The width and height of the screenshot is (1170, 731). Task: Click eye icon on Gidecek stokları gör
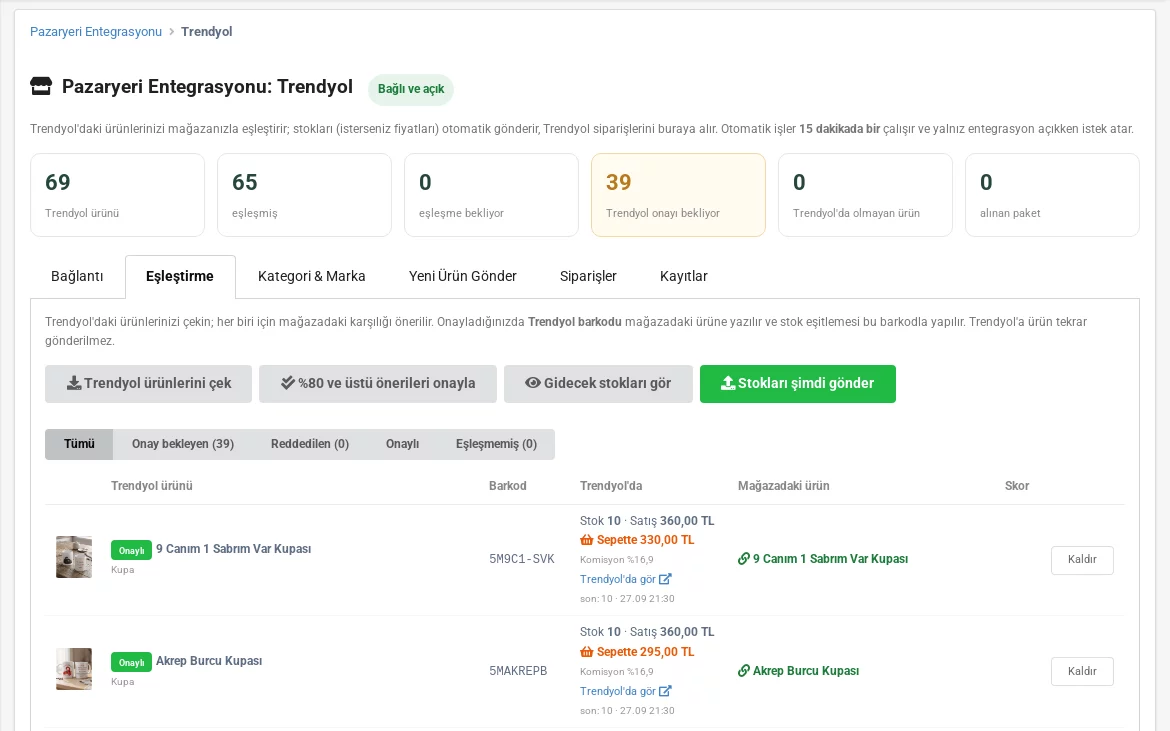coord(533,383)
